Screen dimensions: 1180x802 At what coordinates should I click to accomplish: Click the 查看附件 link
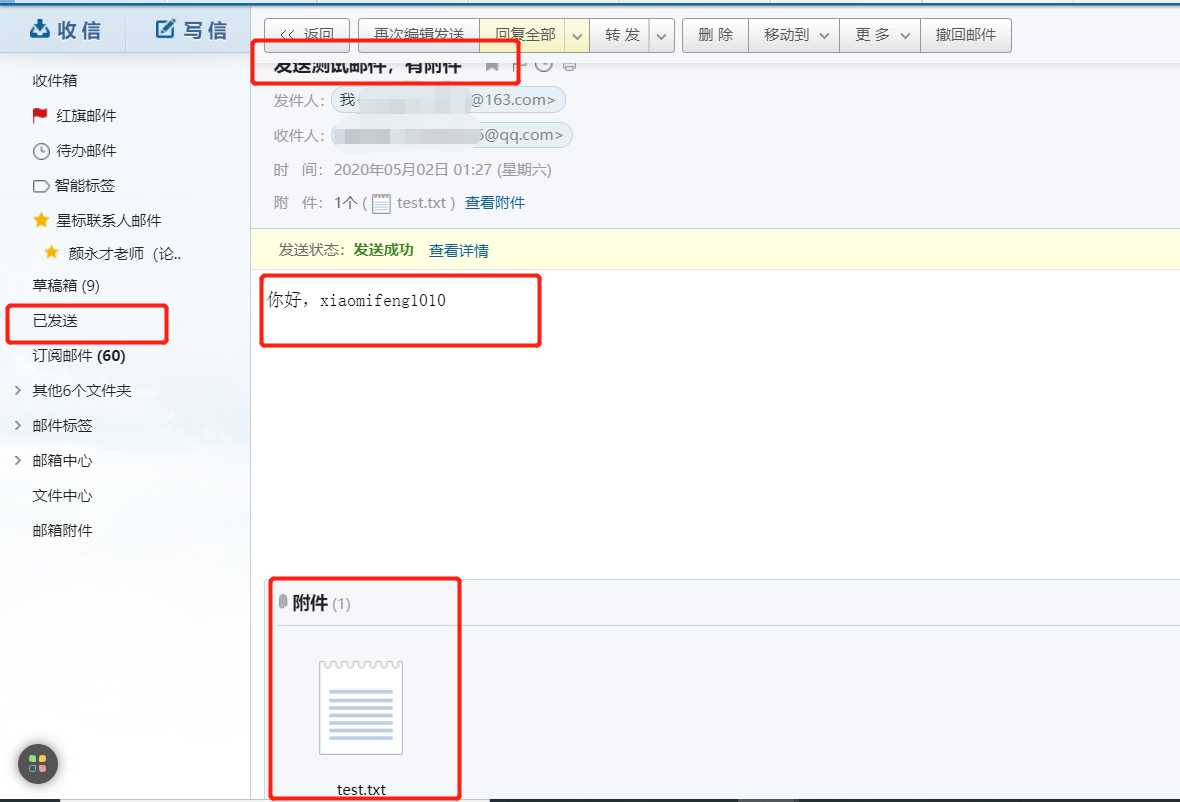[x=495, y=203]
